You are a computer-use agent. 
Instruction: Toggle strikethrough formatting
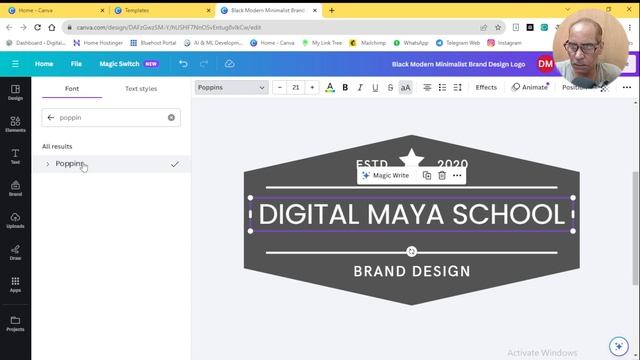[390, 87]
